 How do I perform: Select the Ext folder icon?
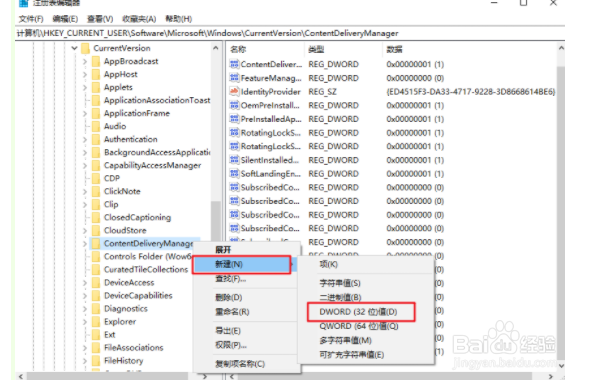(96, 335)
